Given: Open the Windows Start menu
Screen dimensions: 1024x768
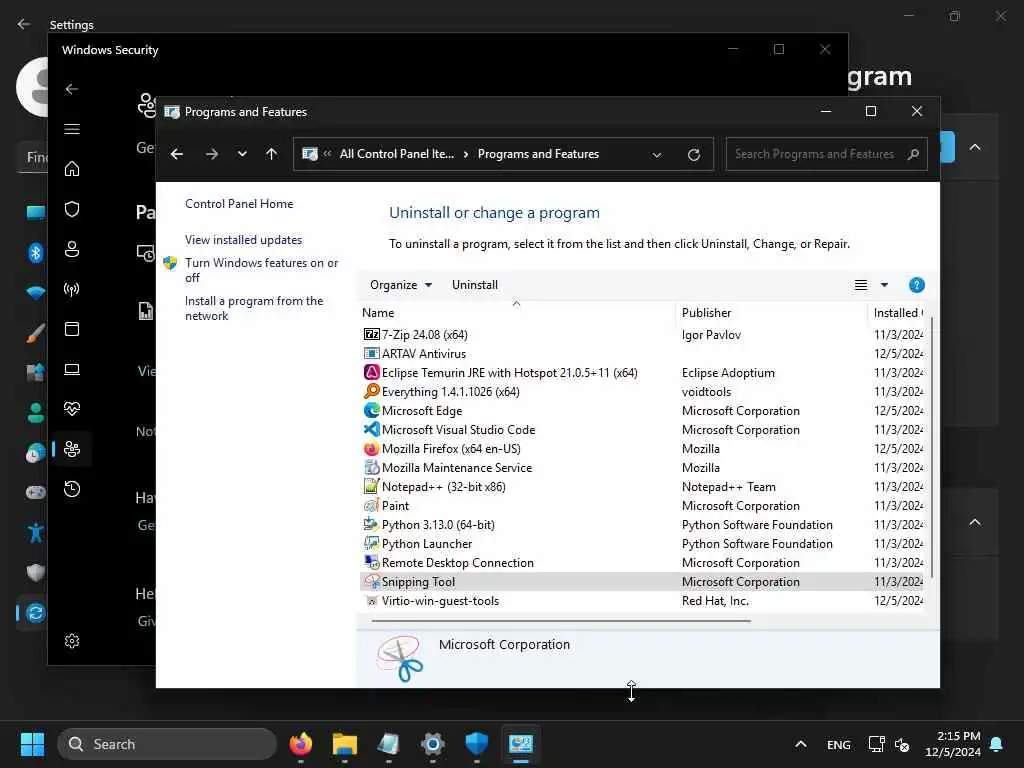Looking at the screenshot, I should [x=32, y=744].
